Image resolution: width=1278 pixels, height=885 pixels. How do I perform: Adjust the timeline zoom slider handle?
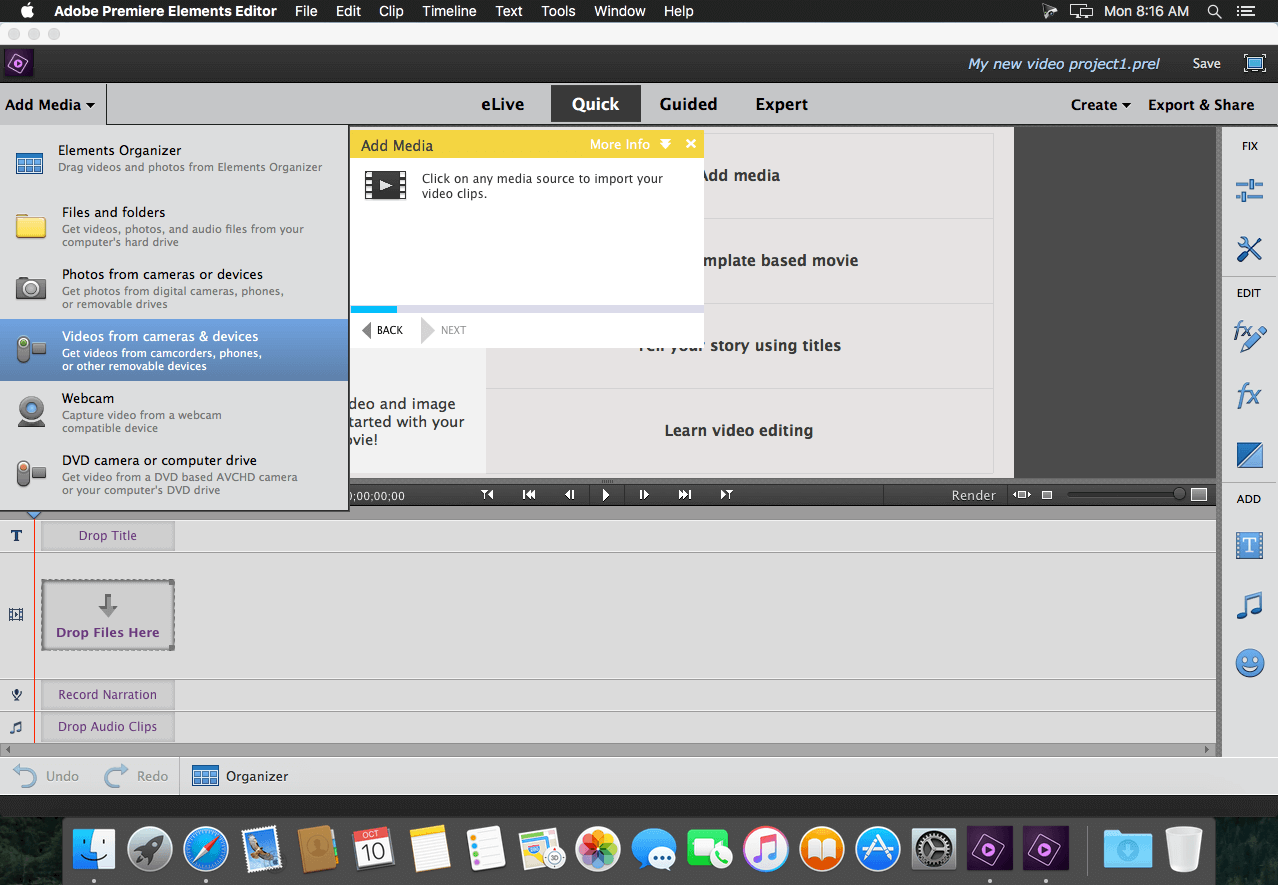(x=1179, y=494)
